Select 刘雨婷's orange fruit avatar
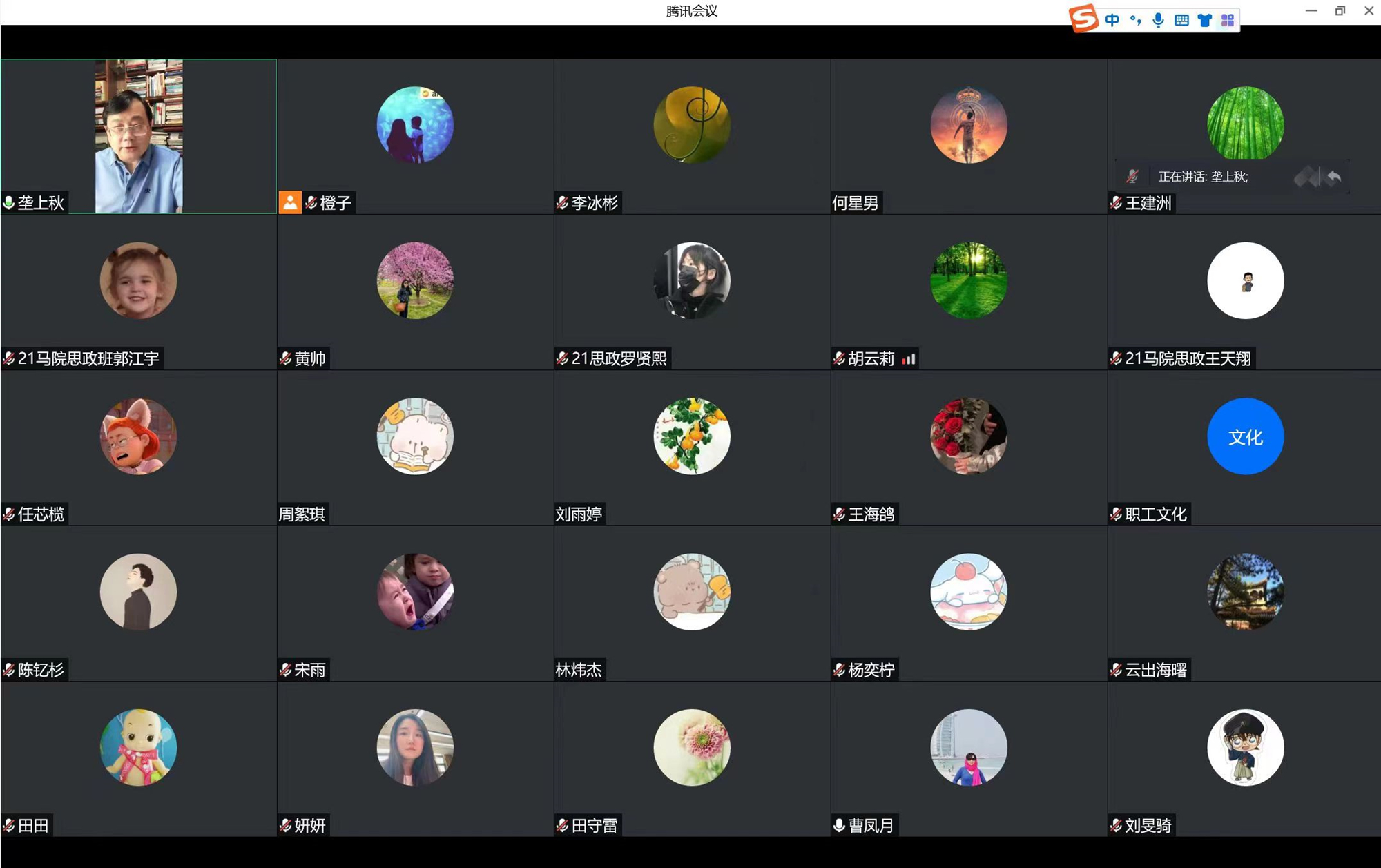Image resolution: width=1381 pixels, height=868 pixels. tap(692, 436)
